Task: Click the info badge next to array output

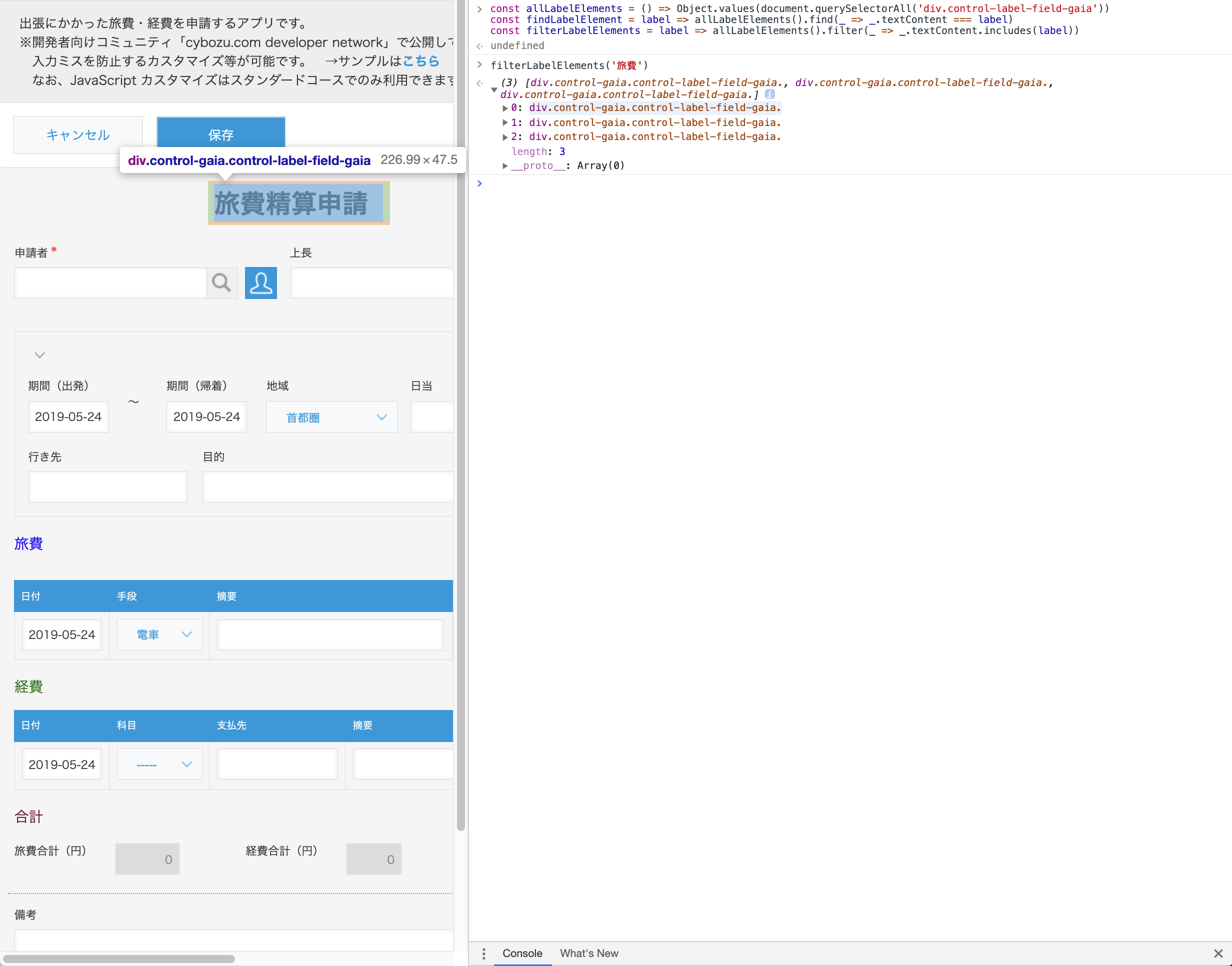Action: coord(769,94)
